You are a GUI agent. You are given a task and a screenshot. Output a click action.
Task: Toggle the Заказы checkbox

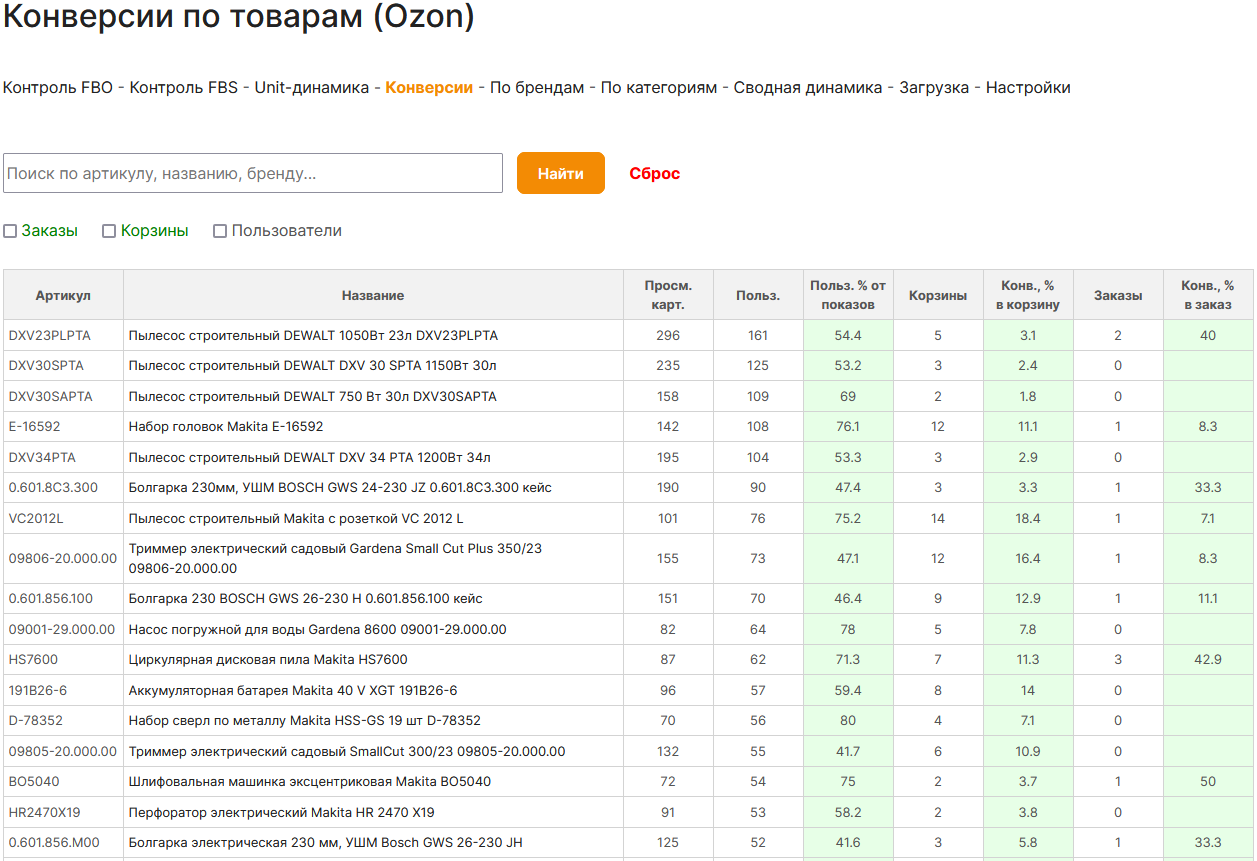(x=10, y=231)
